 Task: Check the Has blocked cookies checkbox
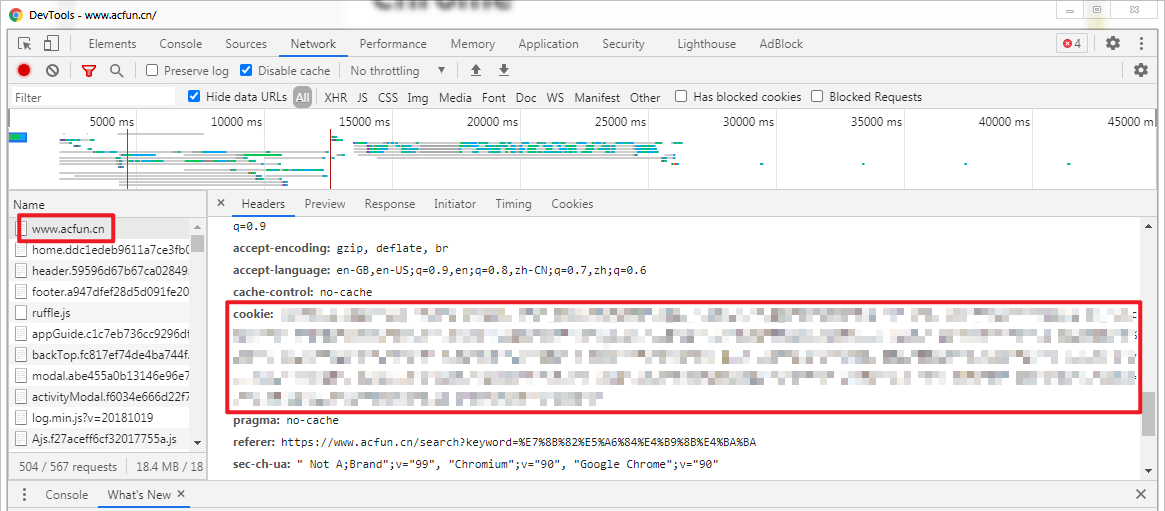tap(681, 97)
